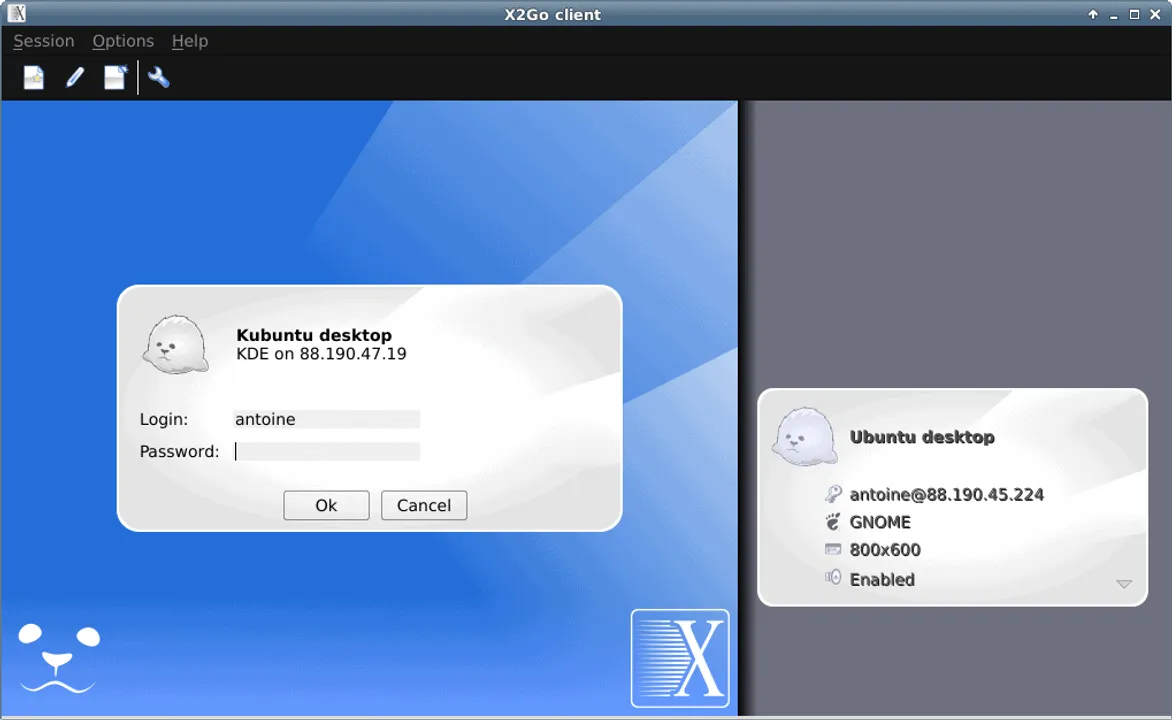The height and width of the screenshot is (720, 1172).
Task: Click the Enabled sound status text
Action: coord(882,579)
